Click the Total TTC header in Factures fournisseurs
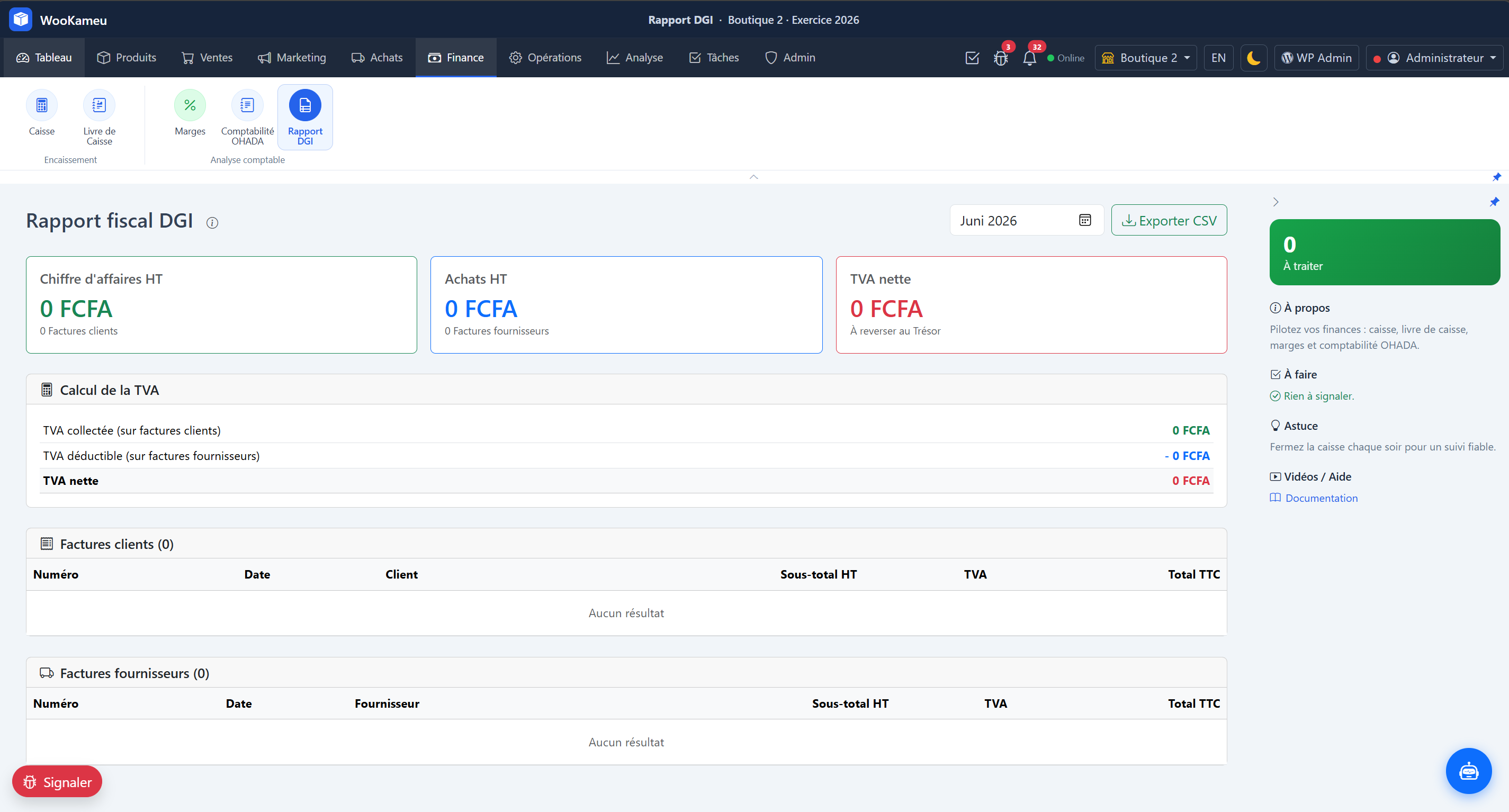 (x=1194, y=703)
